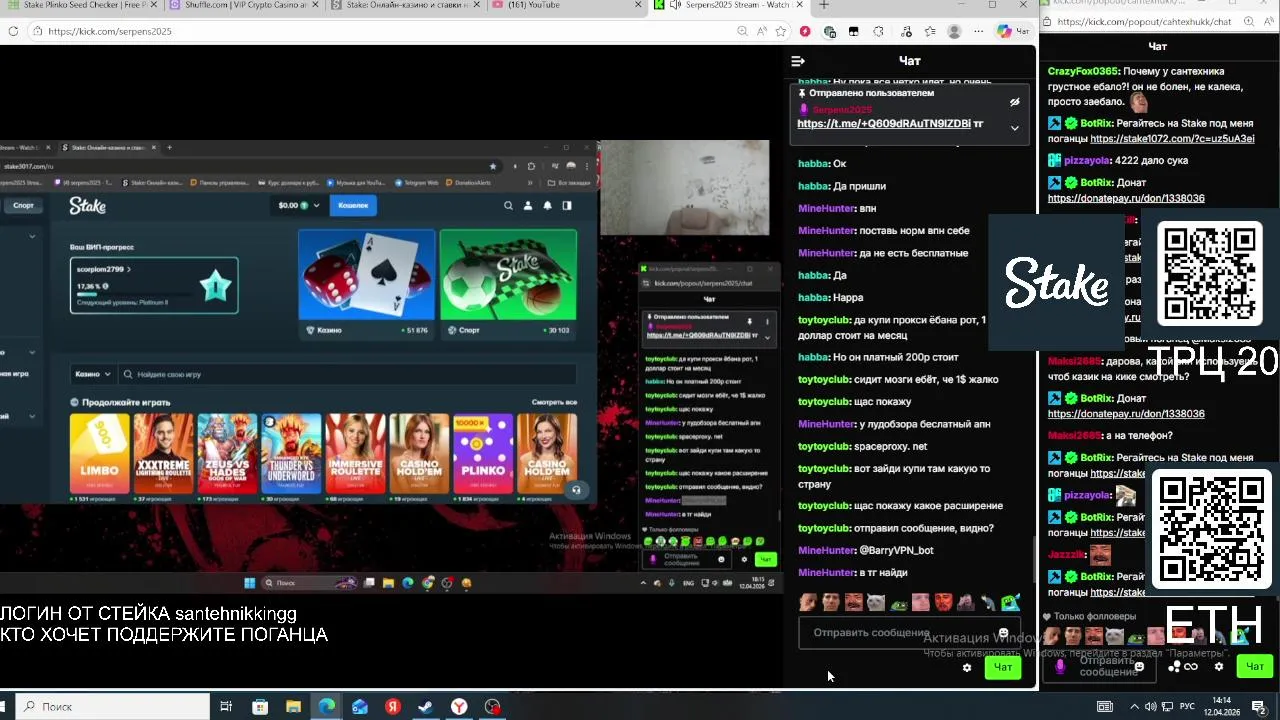The image size is (1280, 720).
Task: Click the Windows search box Поиск
Action: point(113,707)
